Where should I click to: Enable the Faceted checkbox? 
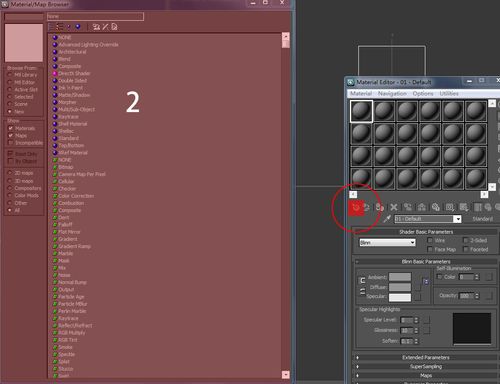(x=466, y=249)
